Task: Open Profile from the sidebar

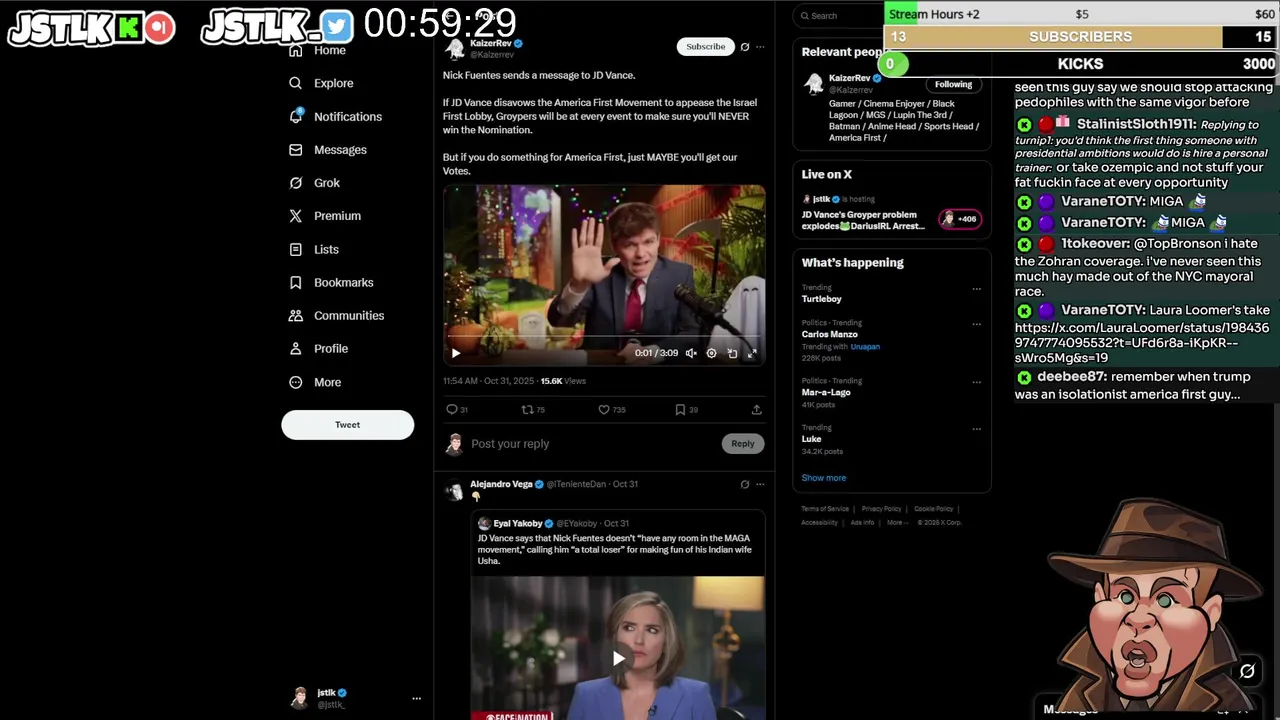Action: [318, 349]
